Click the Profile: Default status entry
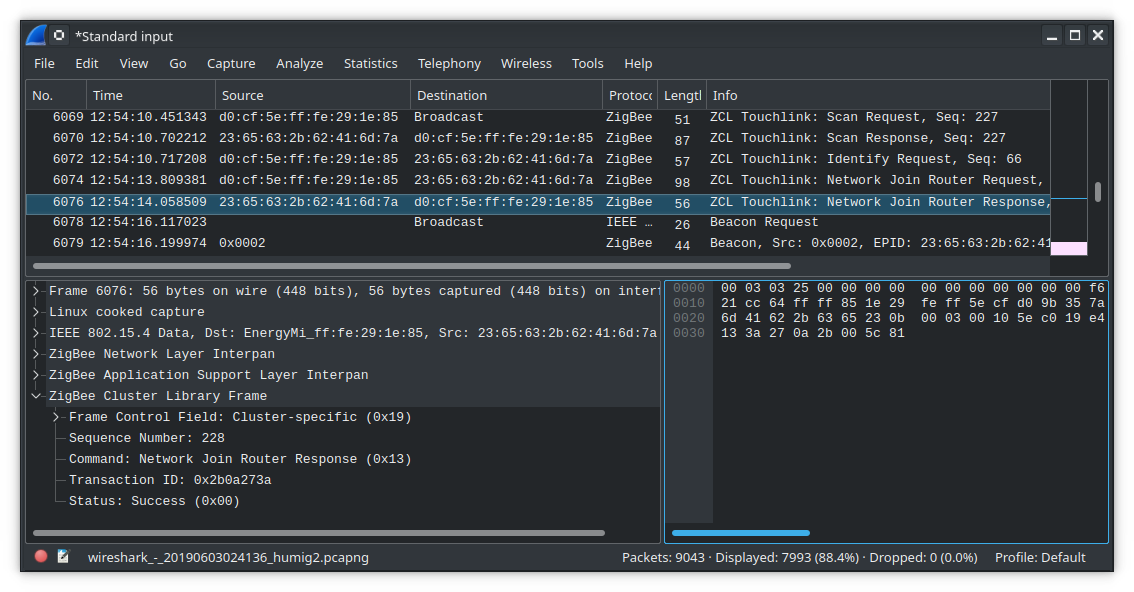The width and height of the screenshot is (1134, 592). pyautogui.click(x=1040, y=557)
